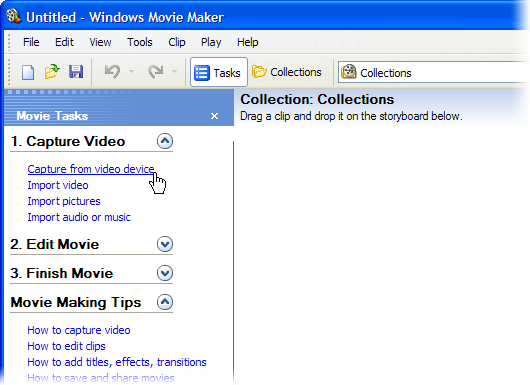Open the Collections combo box
Viewport: 530px width, 385px height.
[433, 73]
